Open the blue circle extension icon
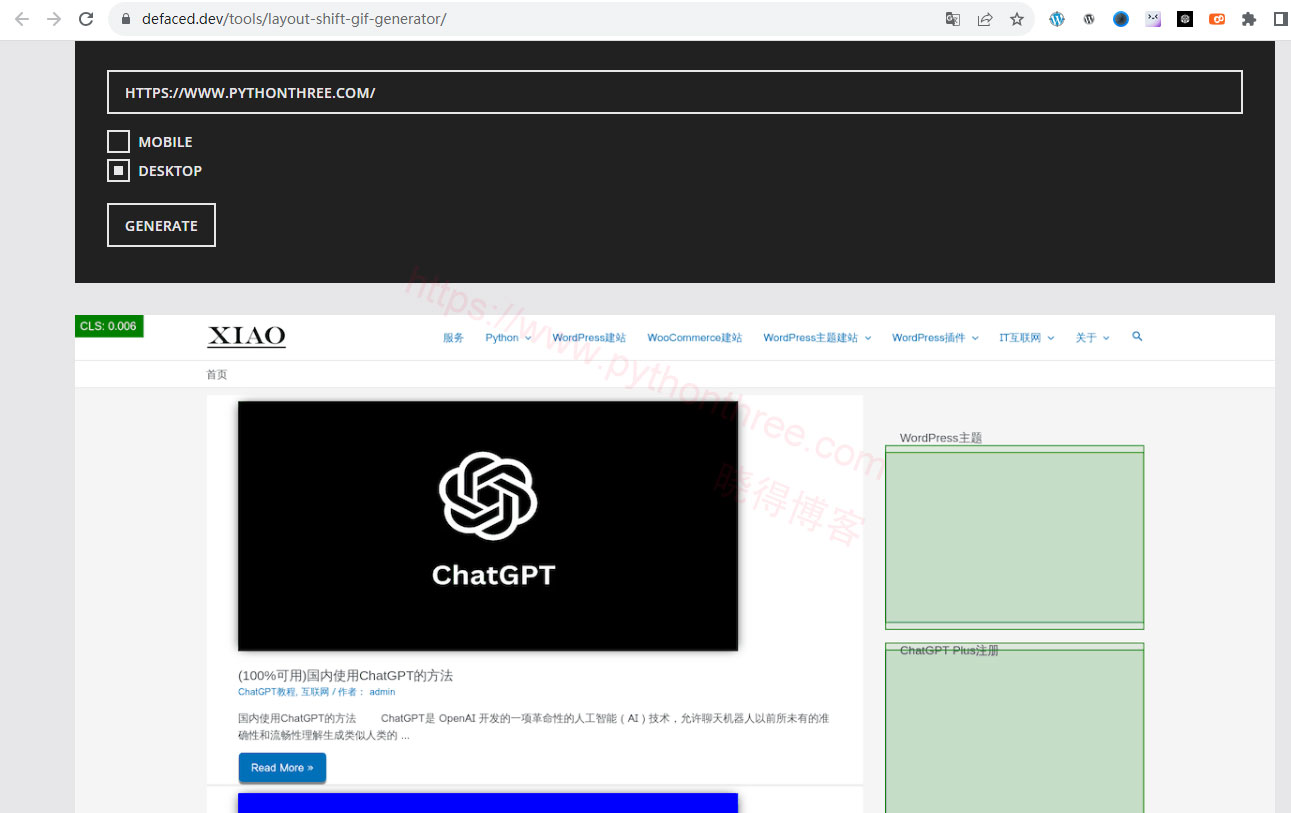Screen dimensions: 1291x813 [1121, 19]
